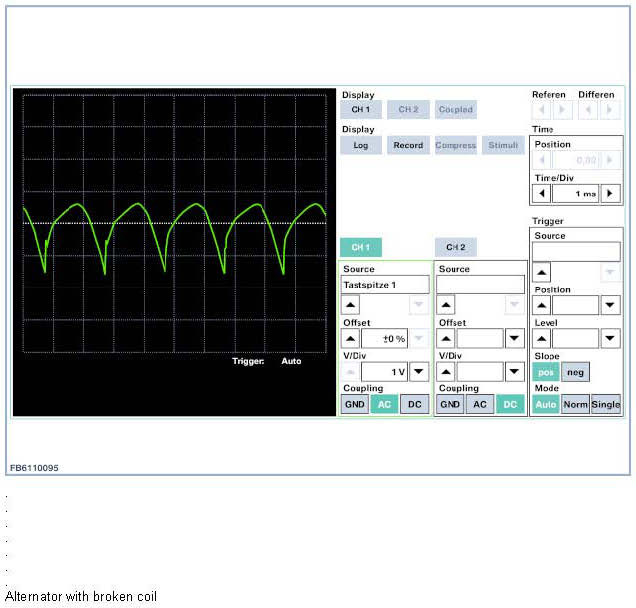This screenshot has width=636, height=608.
Task: Click the CH 1 V/Div up arrow
Action: [350, 372]
